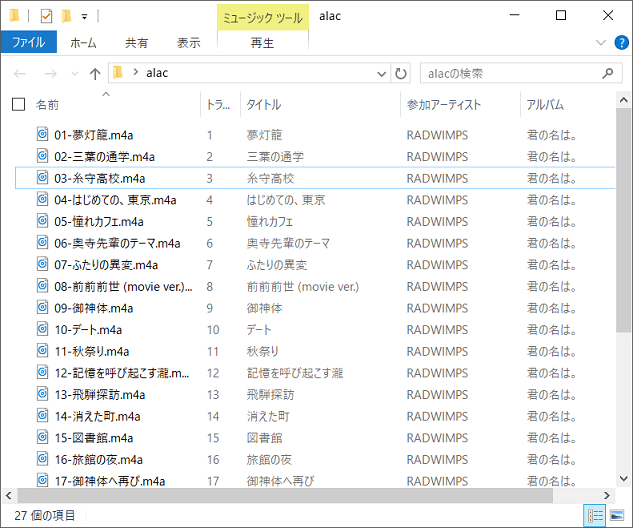Go up one folder level
The height and width of the screenshot is (528, 633).
[95, 73]
